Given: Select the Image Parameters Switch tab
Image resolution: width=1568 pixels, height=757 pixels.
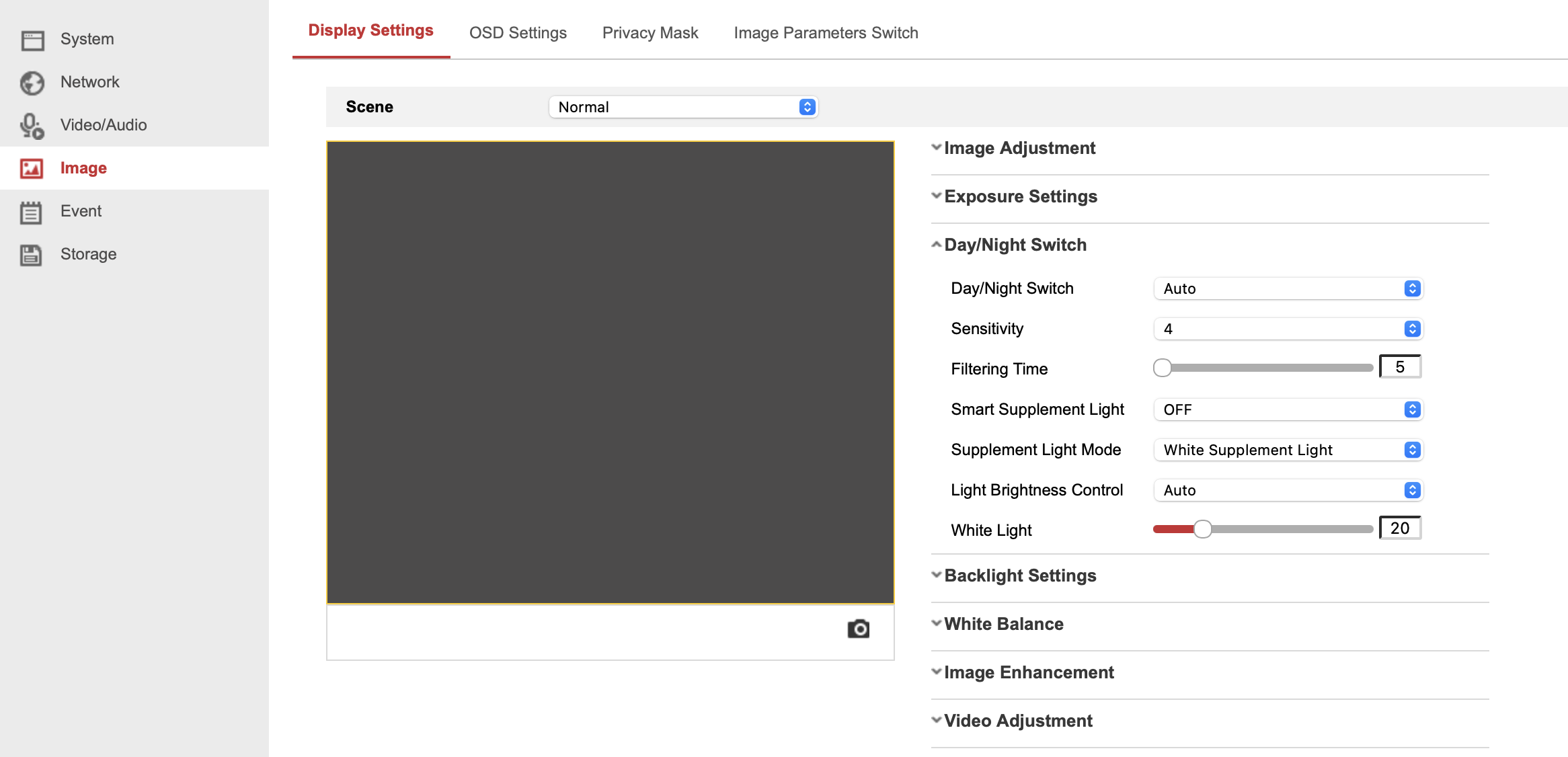Looking at the screenshot, I should coord(826,32).
